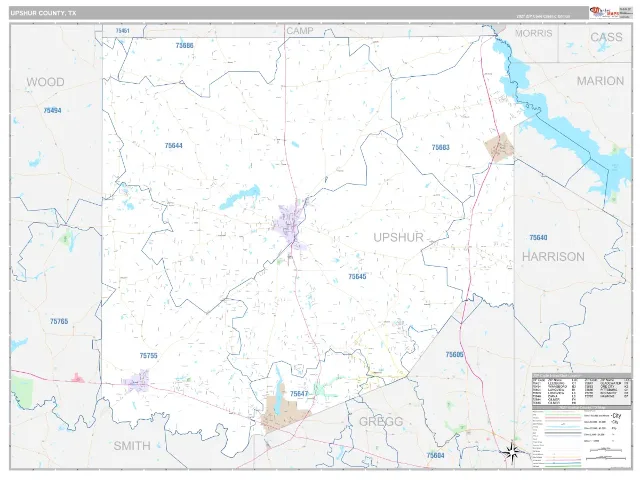Screen dimensions: 640x480
Task: Click the MarketMaps logo in the title bar
Action: tap(604, 12)
